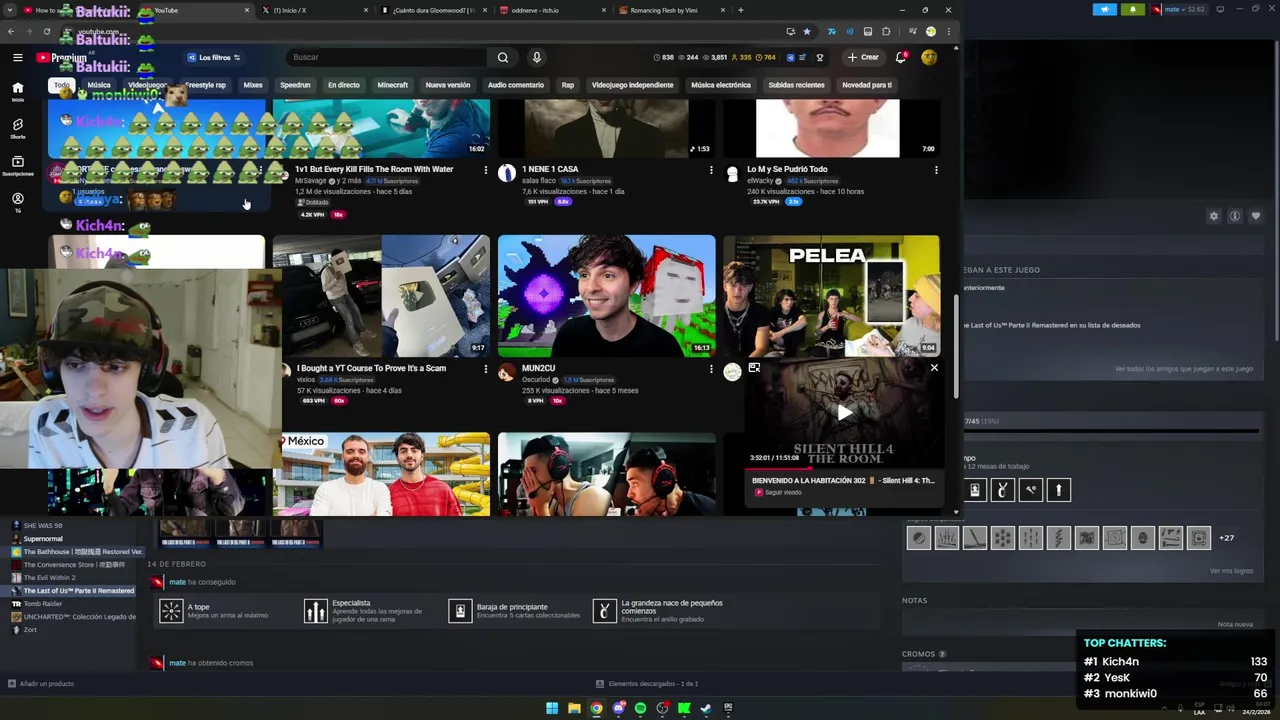1280x720 pixels.
Task: Open options for Lo M y se Pudrió Todo
Action: (936, 170)
